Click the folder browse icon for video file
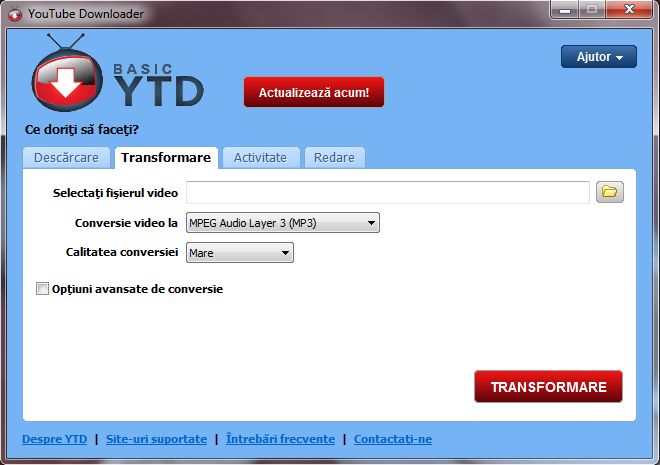 tap(609, 192)
